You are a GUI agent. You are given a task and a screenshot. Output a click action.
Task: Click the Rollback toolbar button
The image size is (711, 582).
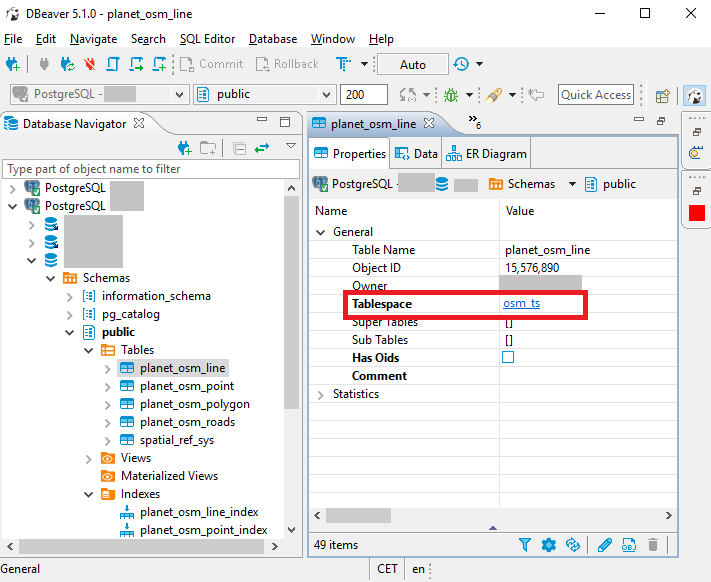287,64
